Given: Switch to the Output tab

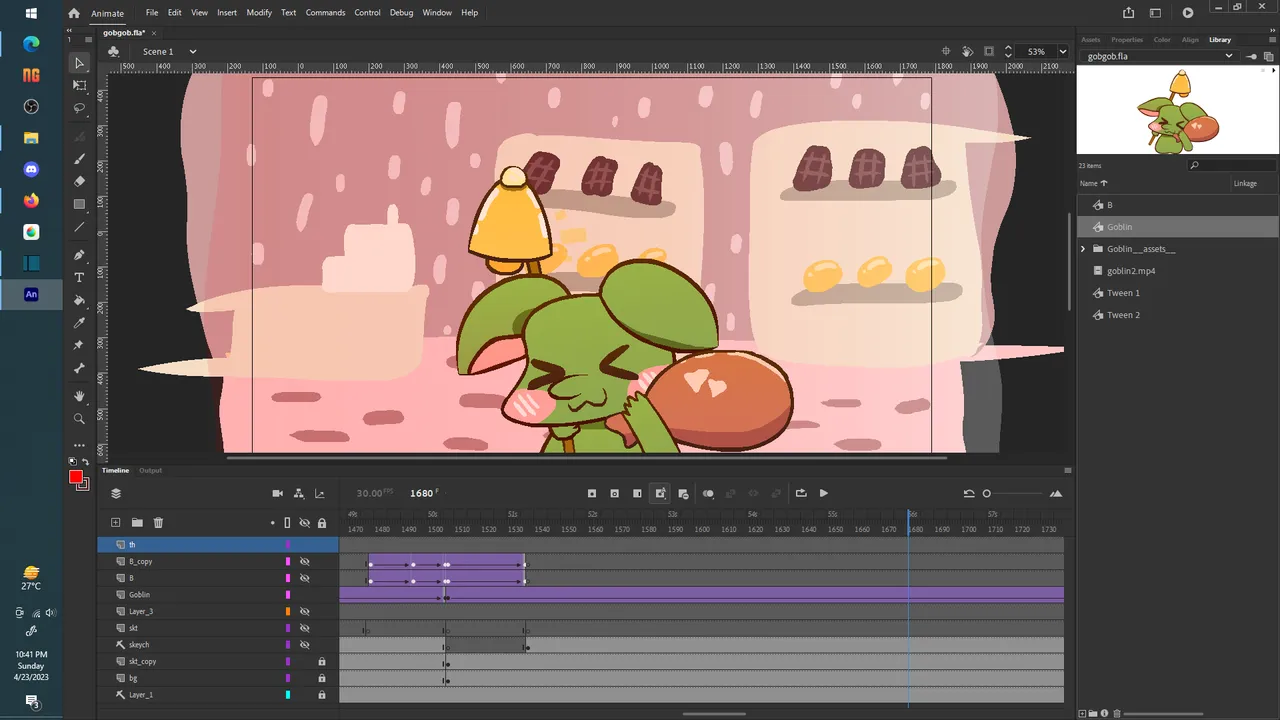Looking at the screenshot, I should coord(150,470).
